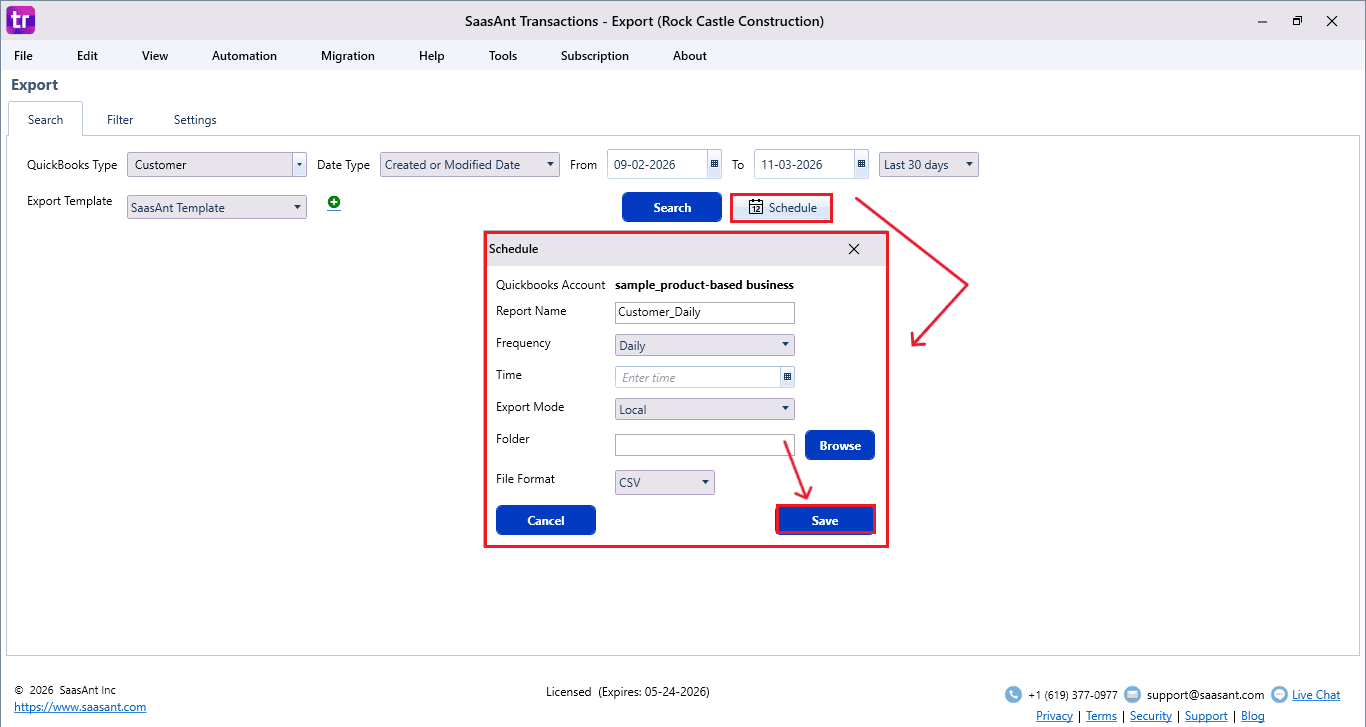
Task: Click the 'support@saasant.com' email text
Action: (x=1206, y=695)
